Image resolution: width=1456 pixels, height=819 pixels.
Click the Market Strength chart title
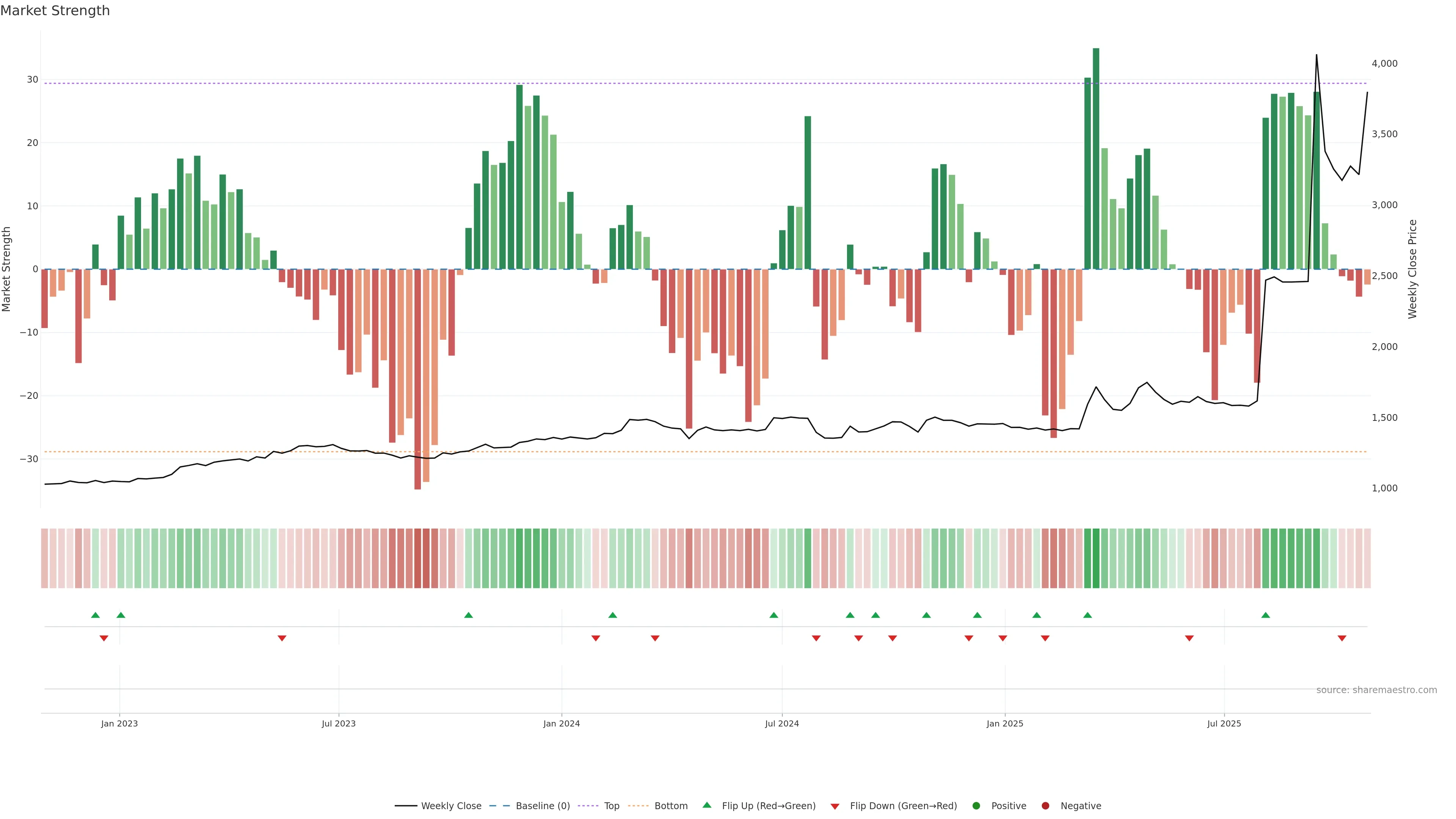pyautogui.click(x=55, y=11)
